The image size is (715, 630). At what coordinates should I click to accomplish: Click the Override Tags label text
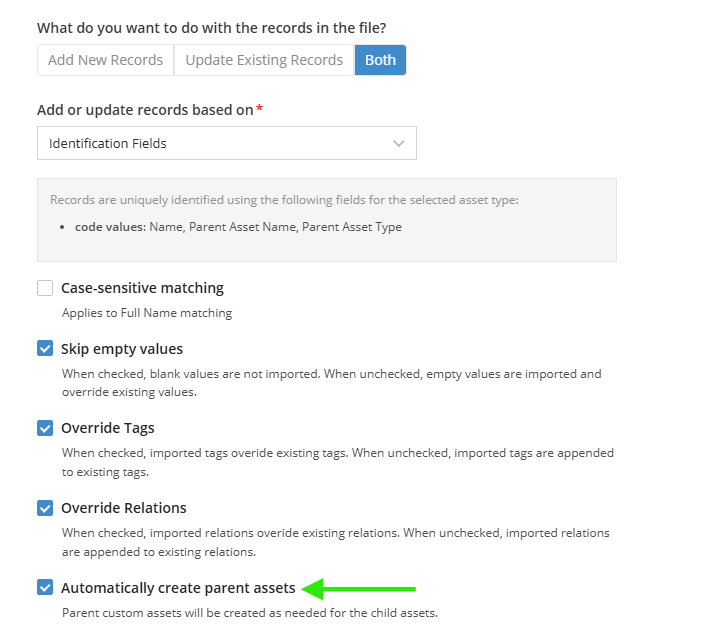[108, 428]
